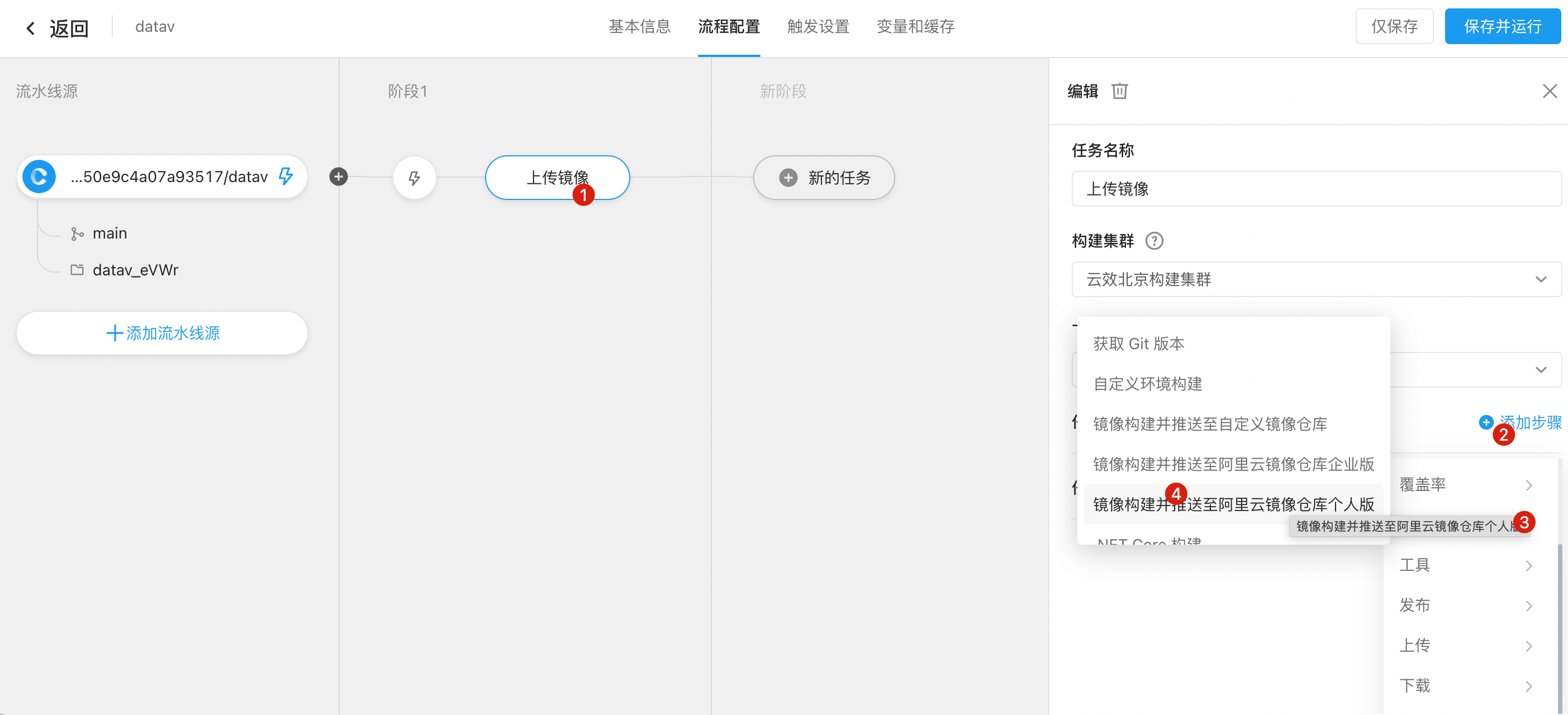Screen dimensions: 1568x715
Task: Select 镜像构建并推送至阿里云镜像仓库企业版 option
Action: coord(1233,464)
